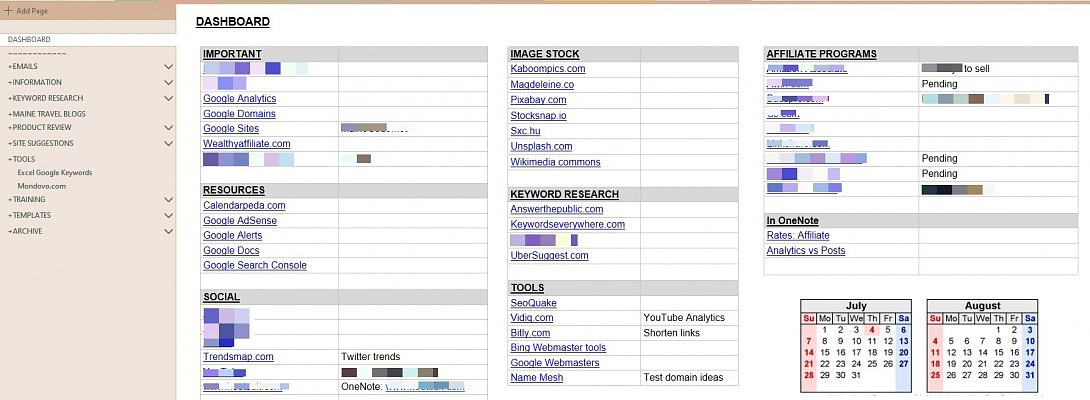Screen dimensions: 1090x400
Task: Toggle the +SITE SUGGESTIONS chevron
Action: 168,143
